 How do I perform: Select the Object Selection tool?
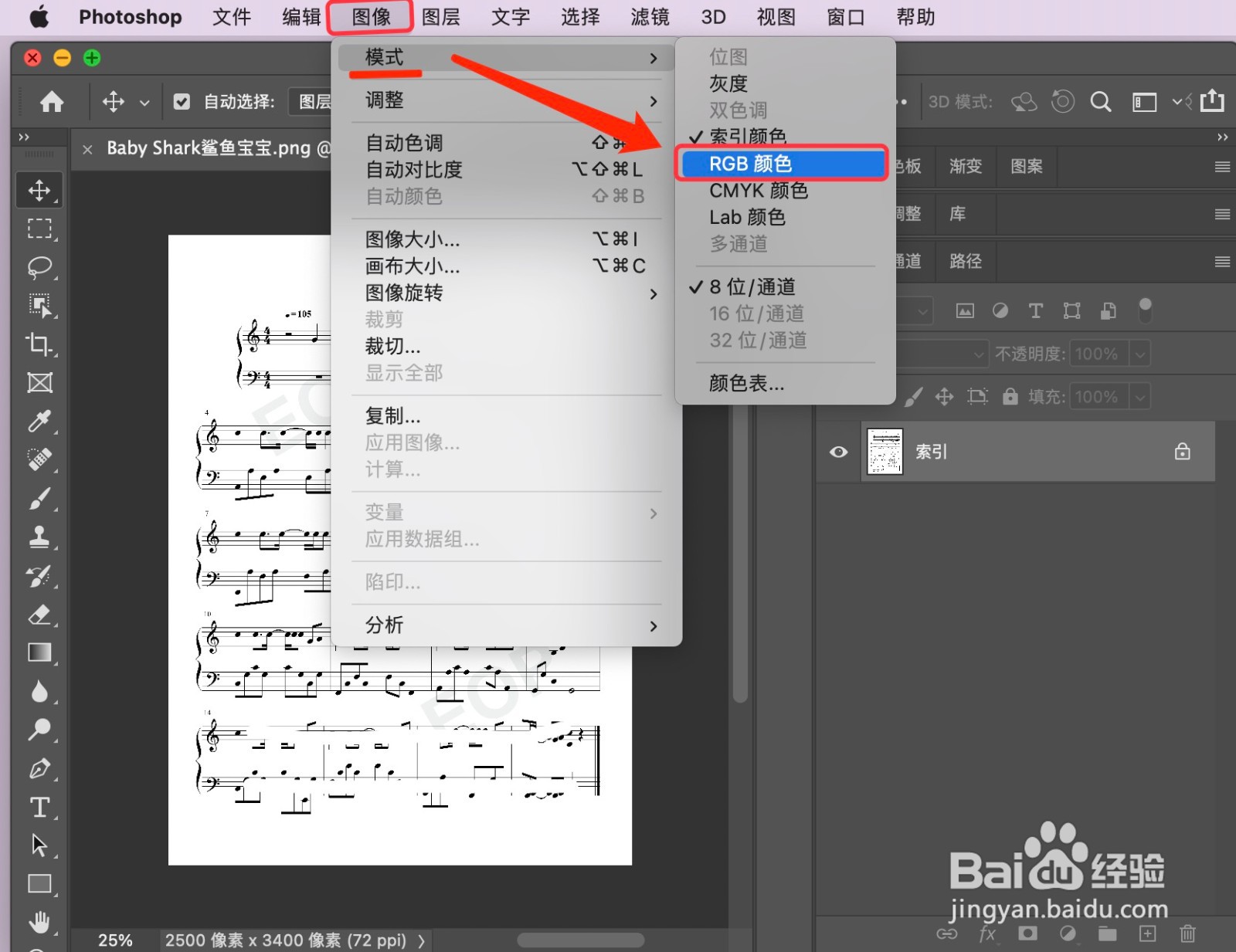(x=39, y=306)
